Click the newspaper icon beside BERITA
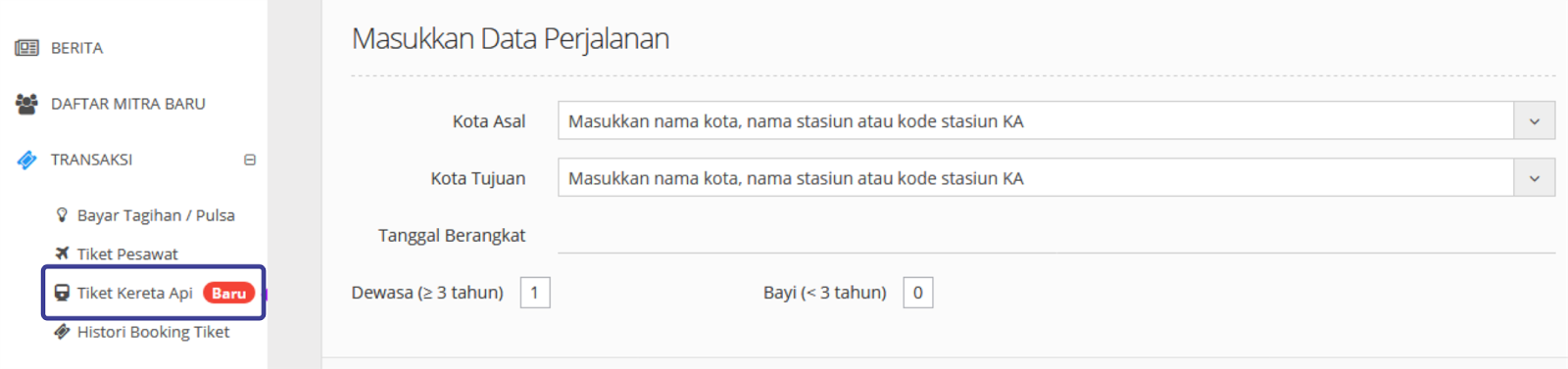Image resolution: width=1568 pixels, height=369 pixels. point(26,48)
